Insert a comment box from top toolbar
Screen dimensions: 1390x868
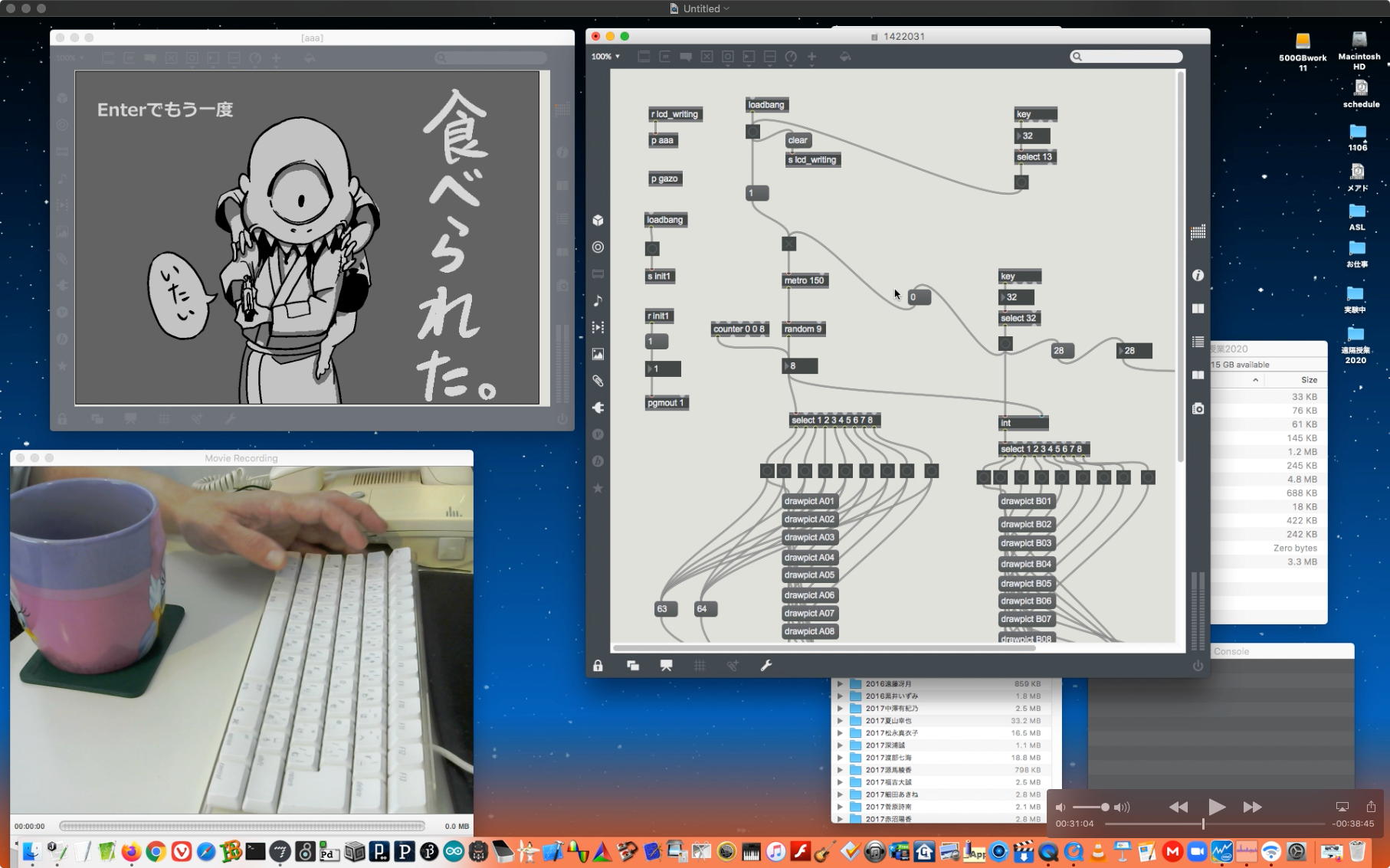click(x=686, y=57)
